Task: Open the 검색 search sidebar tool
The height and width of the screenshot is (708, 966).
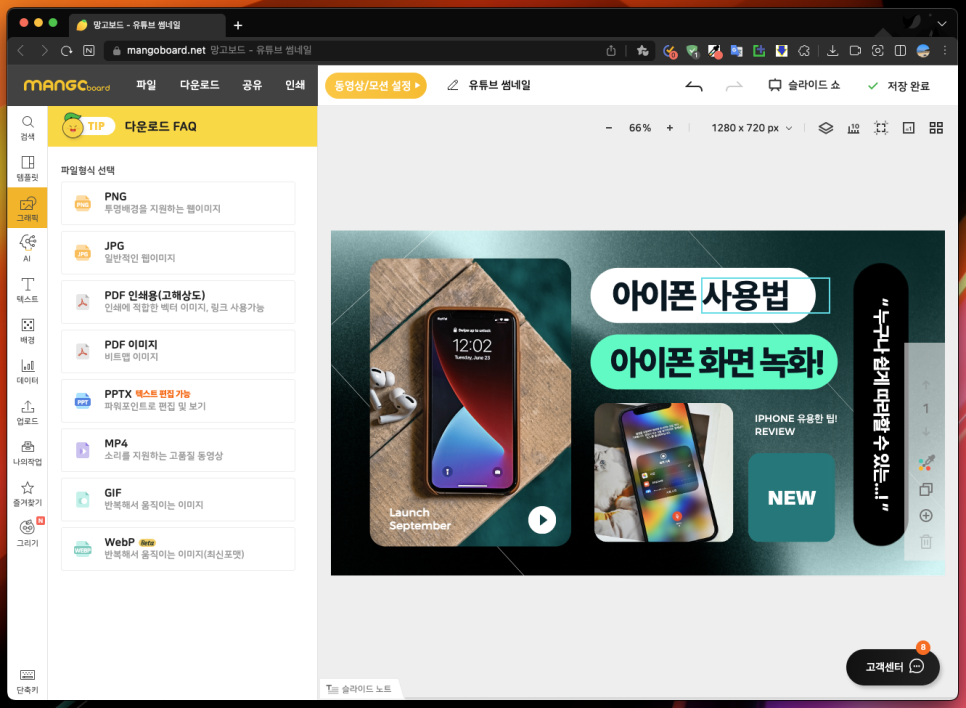Action: click(x=27, y=128)
